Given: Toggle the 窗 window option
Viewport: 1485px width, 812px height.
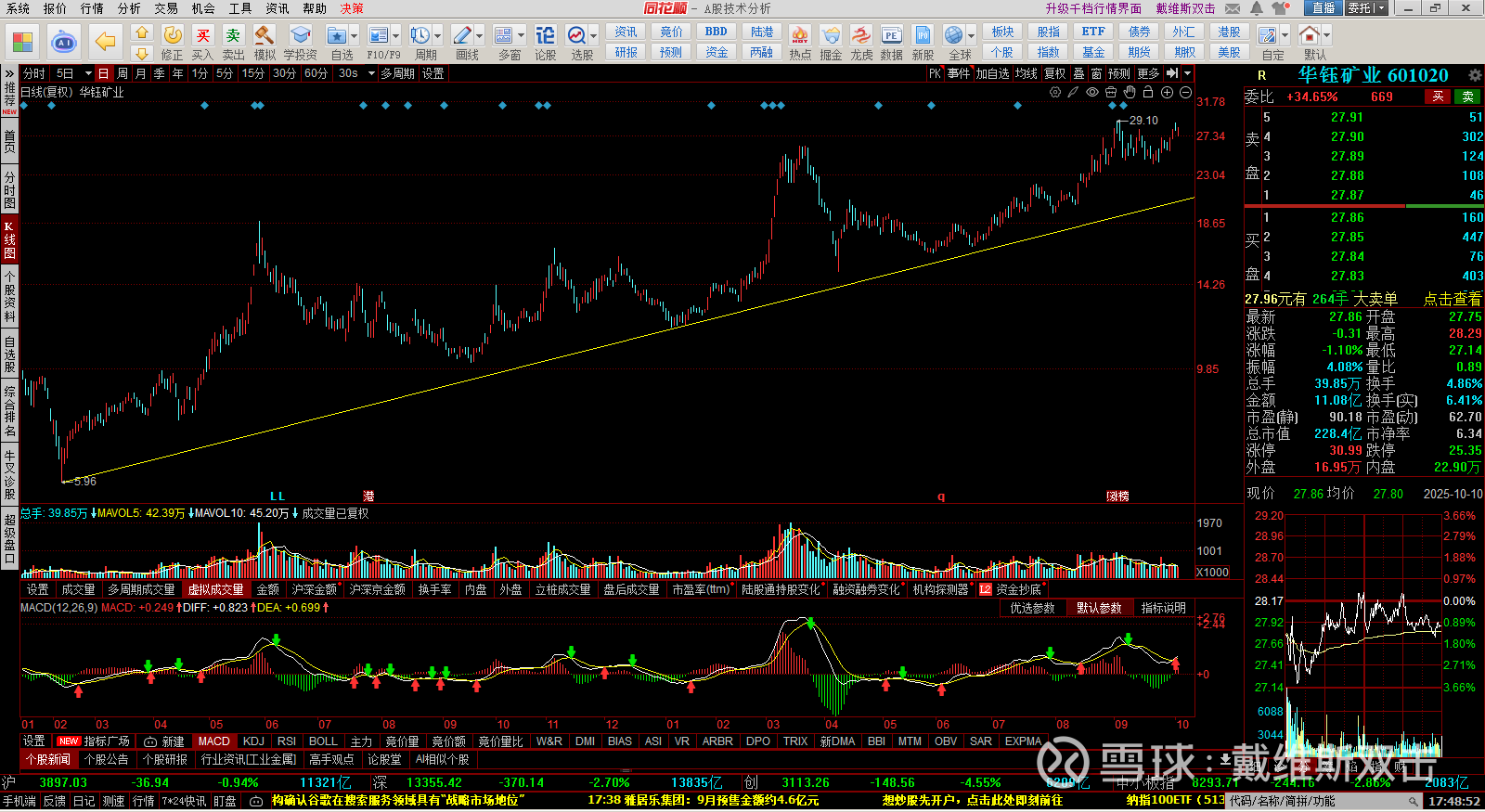Looking at the screenshot, I should click(x=1097, y=73).
